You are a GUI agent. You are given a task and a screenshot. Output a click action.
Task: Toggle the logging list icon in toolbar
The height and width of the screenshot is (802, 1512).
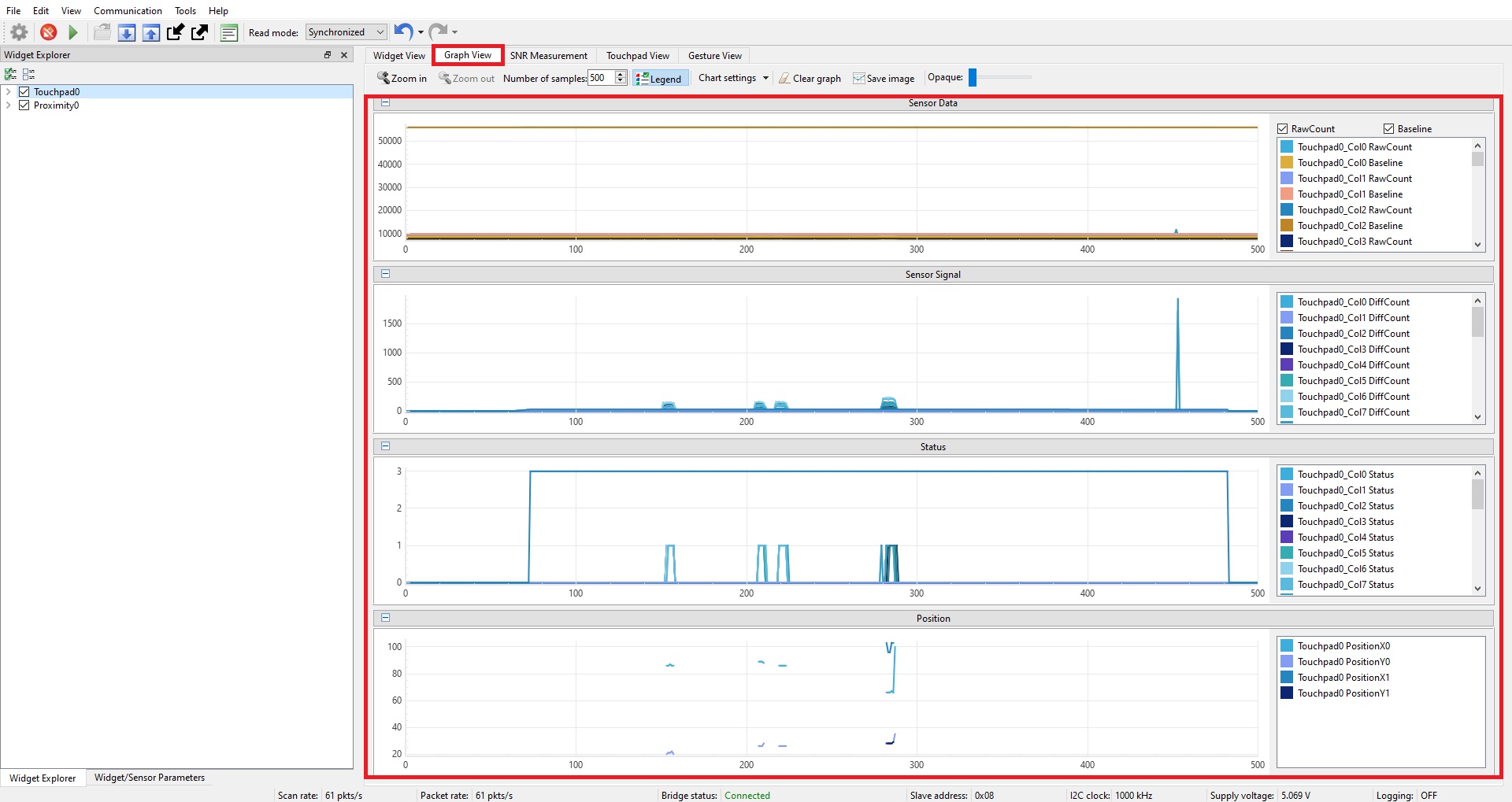(x=229, y=32)
